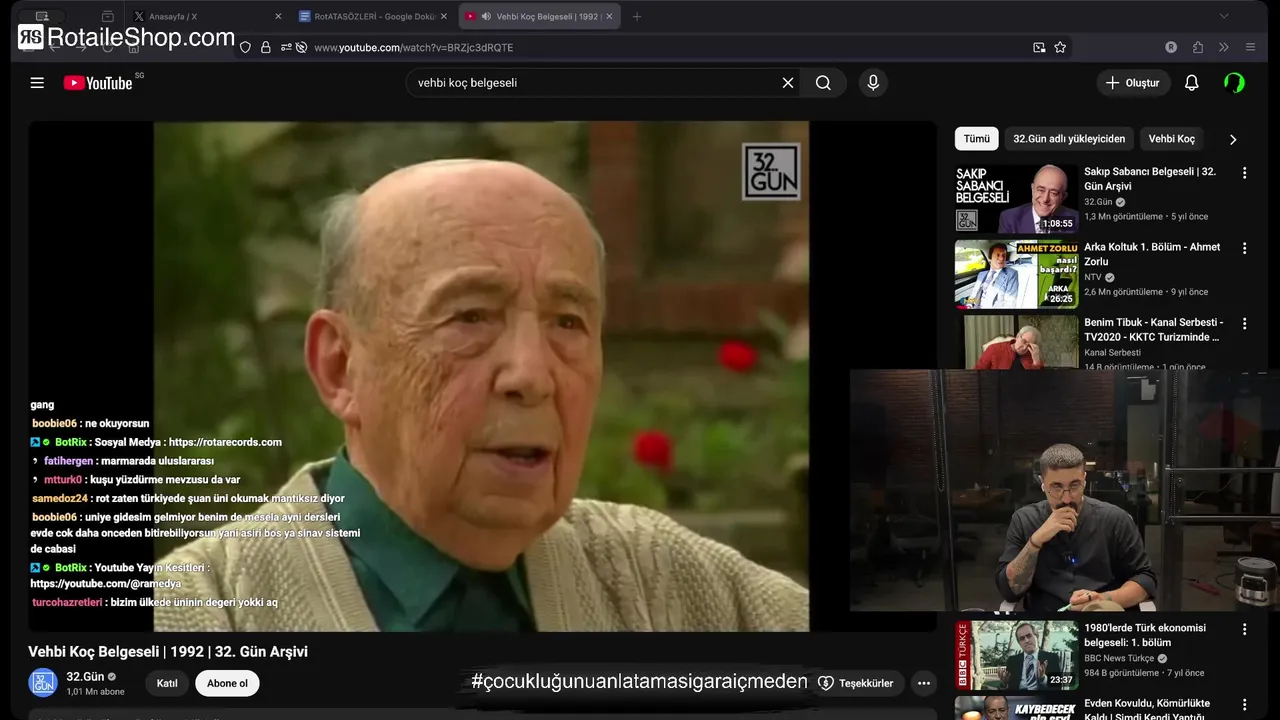1280x720 pixels.
Task: Open the youtube.com/@ramedya chat link
Action: pos(105,584)
